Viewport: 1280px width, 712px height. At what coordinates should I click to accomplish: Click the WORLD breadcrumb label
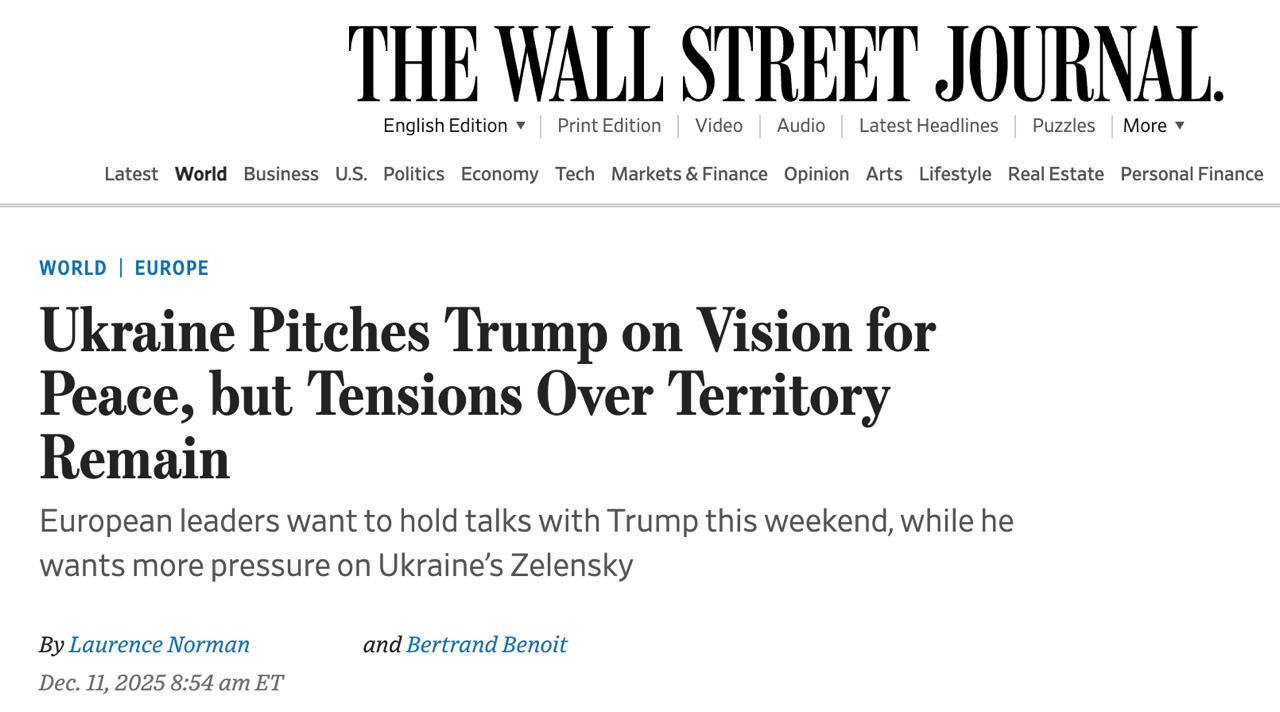click(73, 268)
